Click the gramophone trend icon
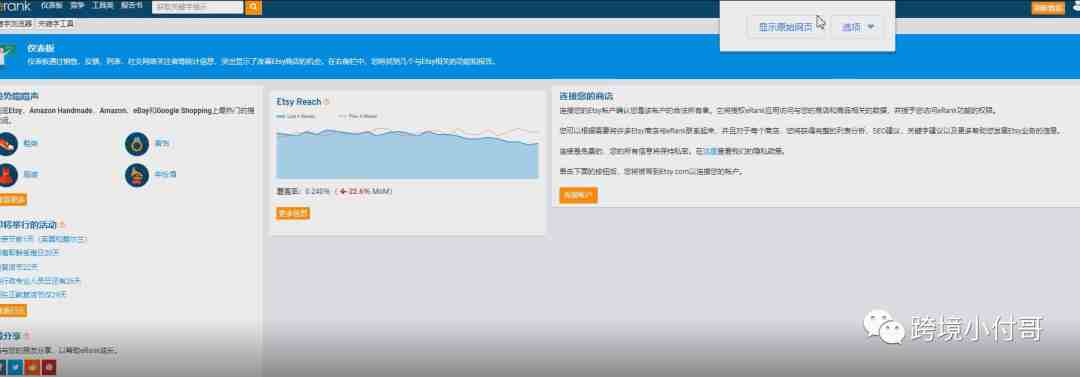 pyautogui.click(x=137, y=175)
